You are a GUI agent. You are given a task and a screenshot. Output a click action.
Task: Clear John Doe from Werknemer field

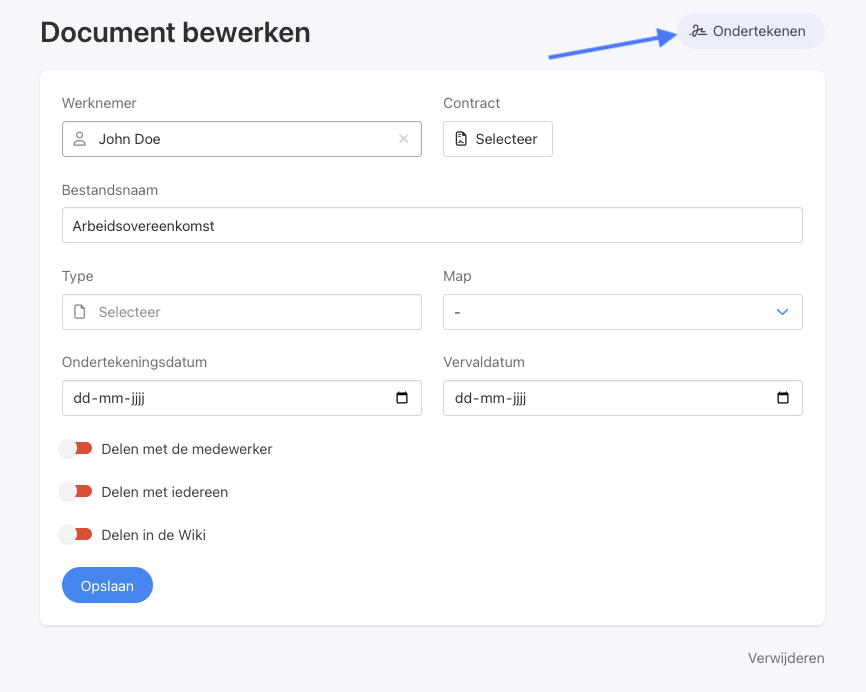404,139
